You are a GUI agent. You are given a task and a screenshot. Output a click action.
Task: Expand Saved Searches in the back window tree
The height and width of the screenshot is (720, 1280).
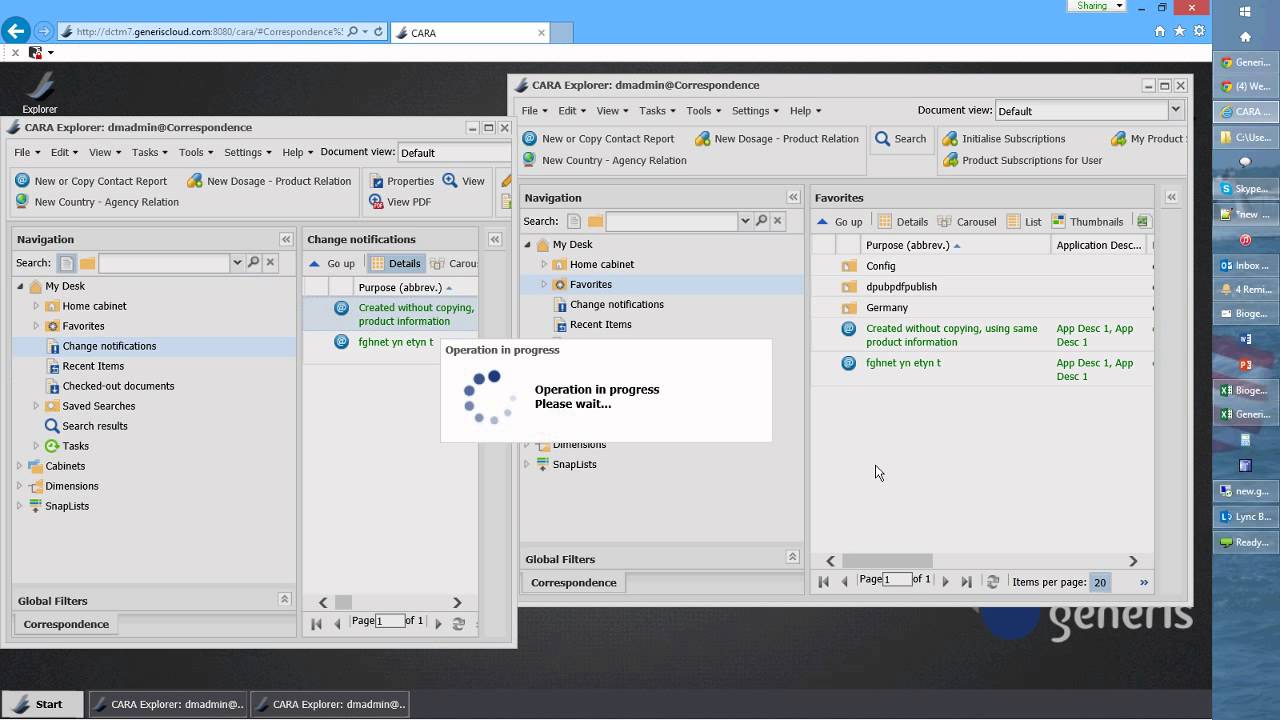(36, 406)
